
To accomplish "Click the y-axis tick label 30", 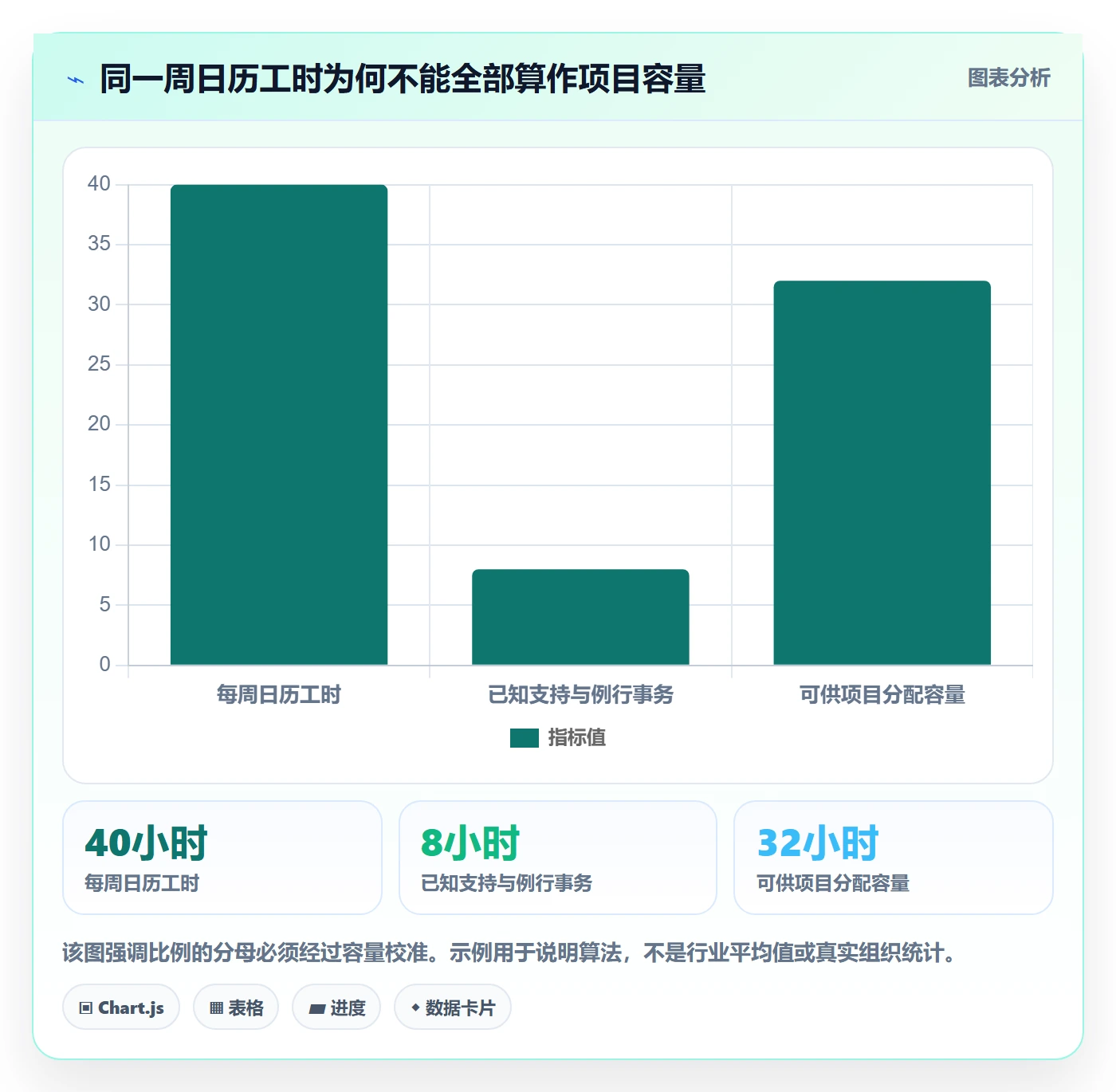I will click(99, 304).
